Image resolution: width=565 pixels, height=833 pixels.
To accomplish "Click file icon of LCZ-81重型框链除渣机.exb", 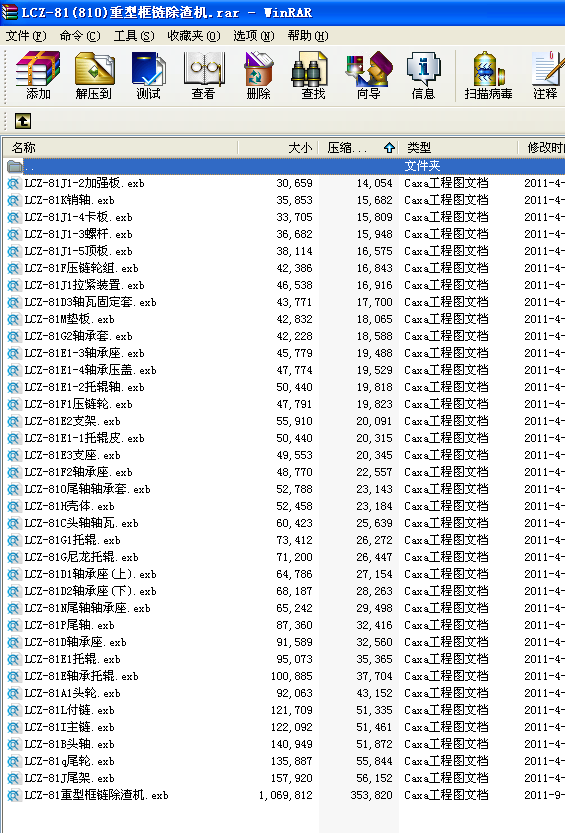I will (13, 795).
